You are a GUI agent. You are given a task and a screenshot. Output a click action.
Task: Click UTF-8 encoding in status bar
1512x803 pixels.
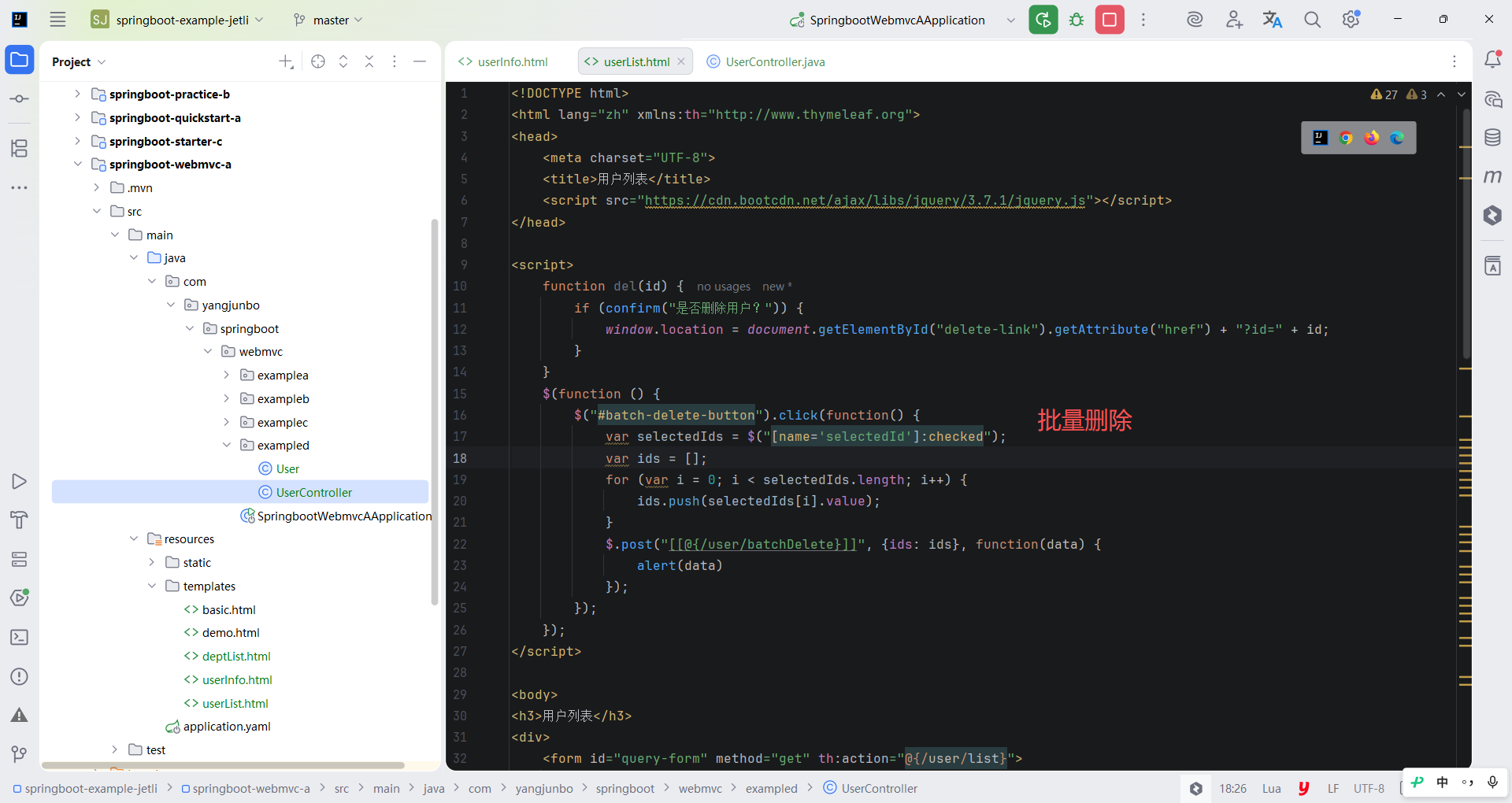click(1369, 788)
